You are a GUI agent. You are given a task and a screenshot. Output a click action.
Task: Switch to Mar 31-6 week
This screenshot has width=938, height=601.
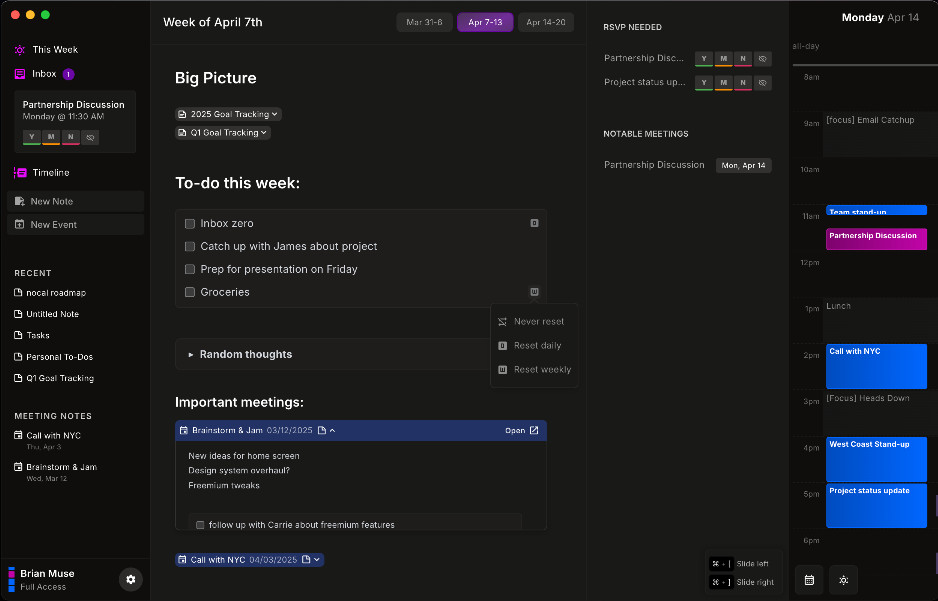tap(424, 22)
